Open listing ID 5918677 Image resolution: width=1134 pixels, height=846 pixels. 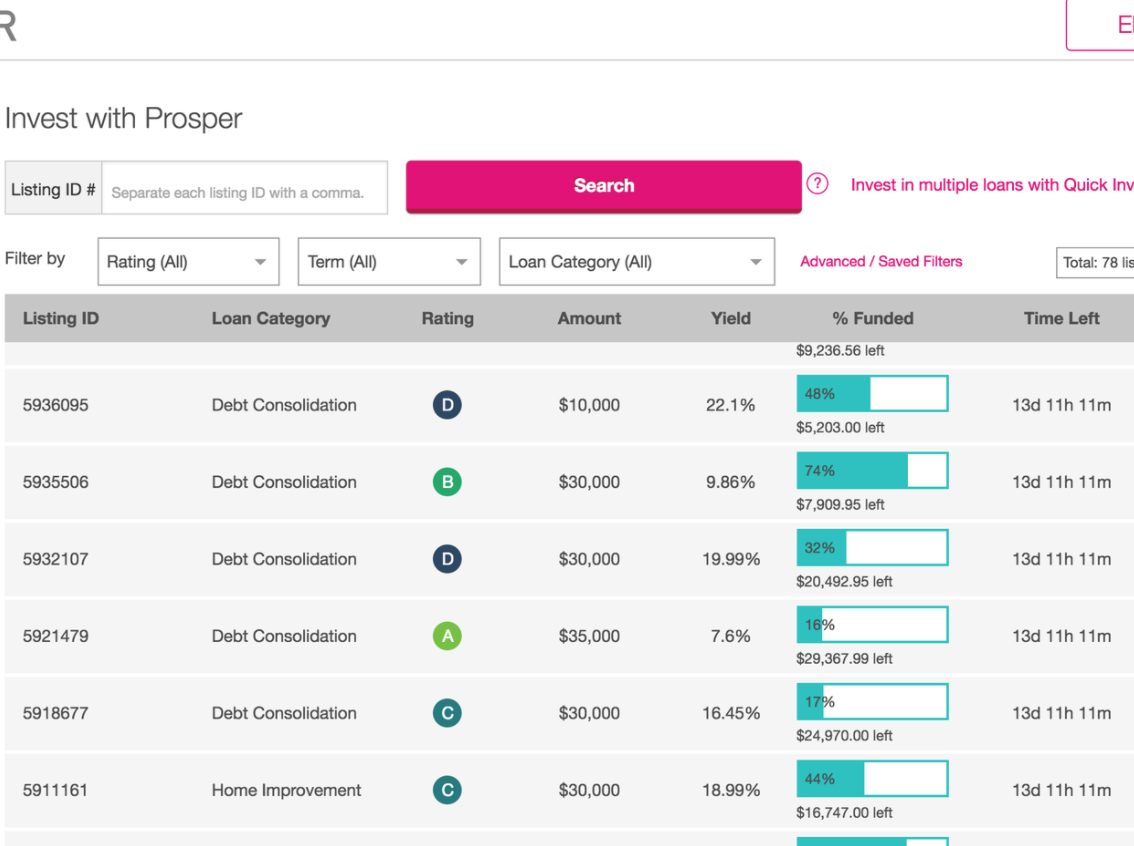point(56,713)
